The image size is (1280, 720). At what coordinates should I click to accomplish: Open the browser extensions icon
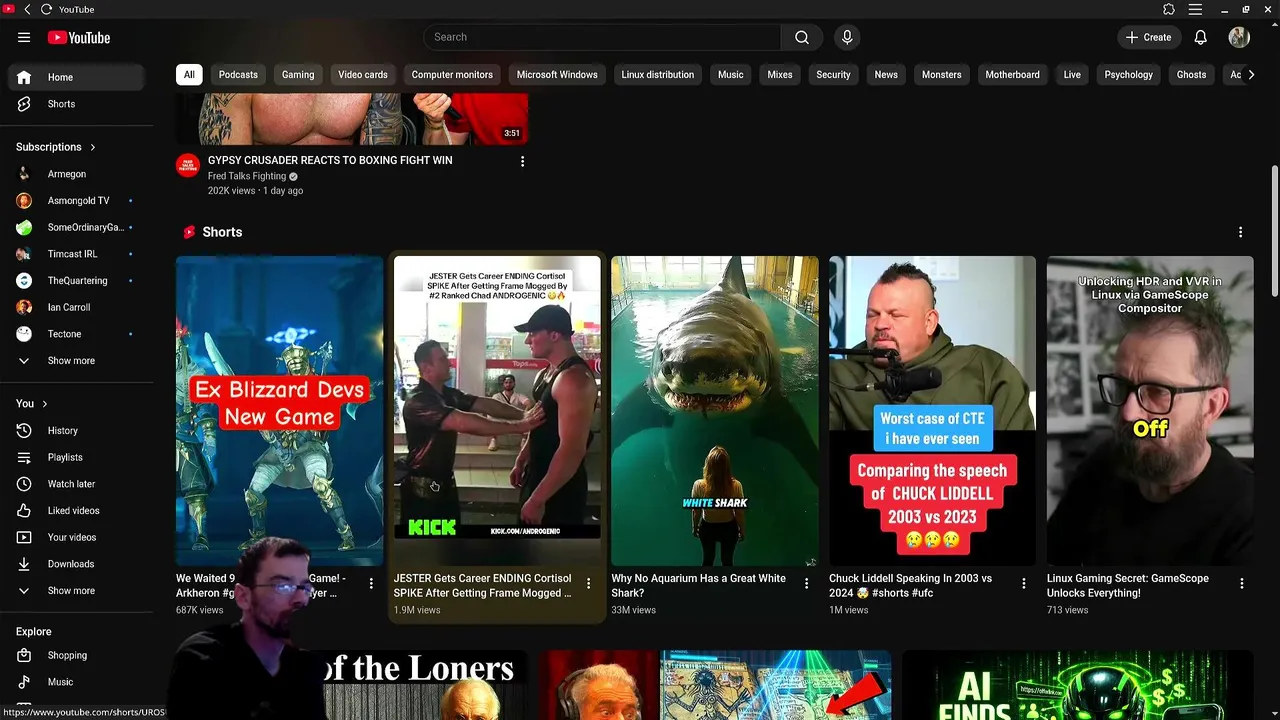point(1169,9)
